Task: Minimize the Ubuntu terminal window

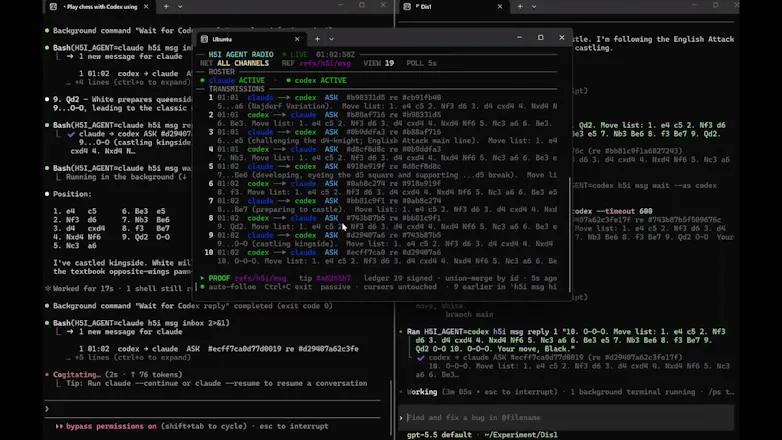Action: tap(519, 37)
